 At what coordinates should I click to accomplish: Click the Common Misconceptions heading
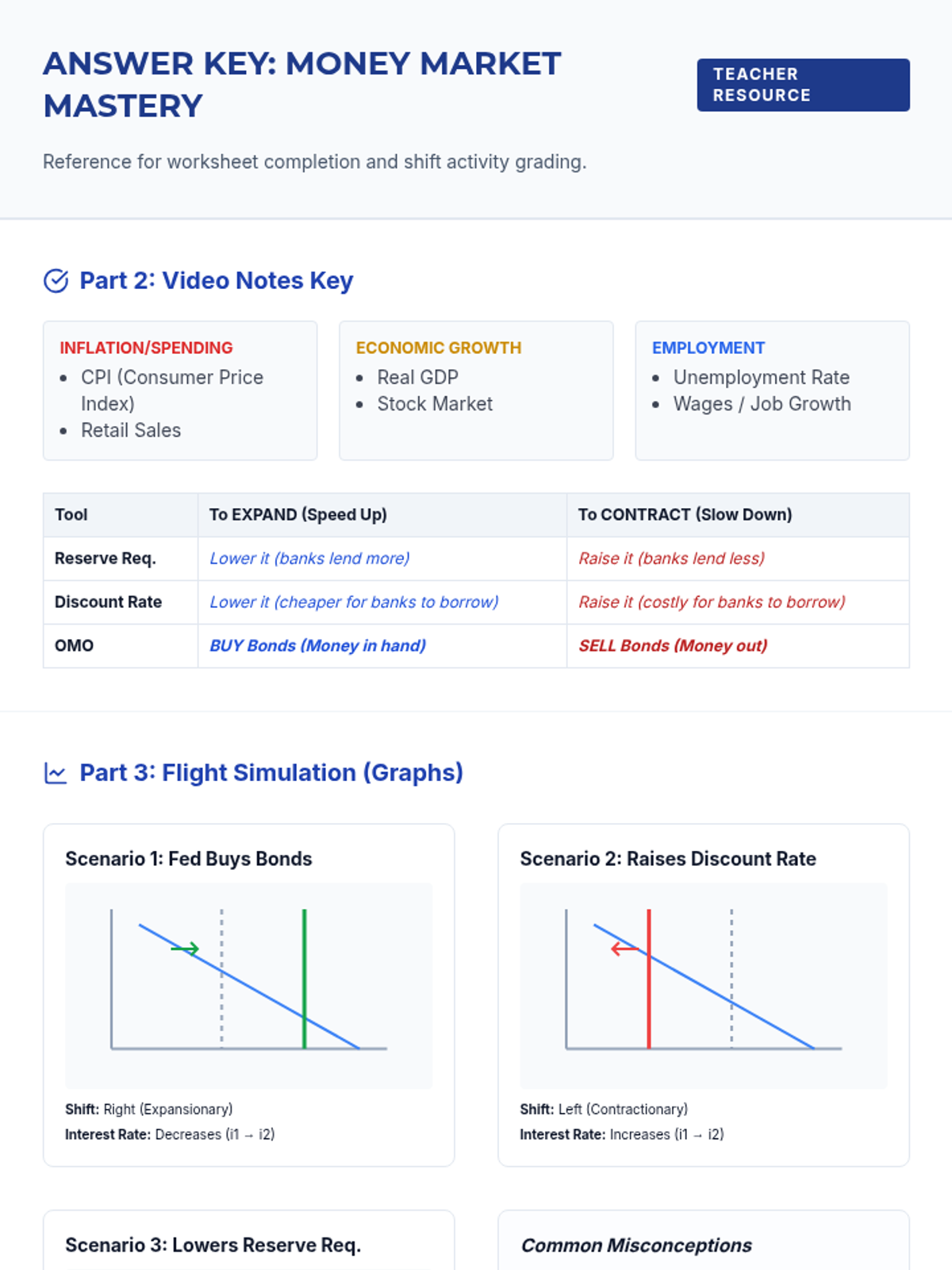(x=636, y=1245)
